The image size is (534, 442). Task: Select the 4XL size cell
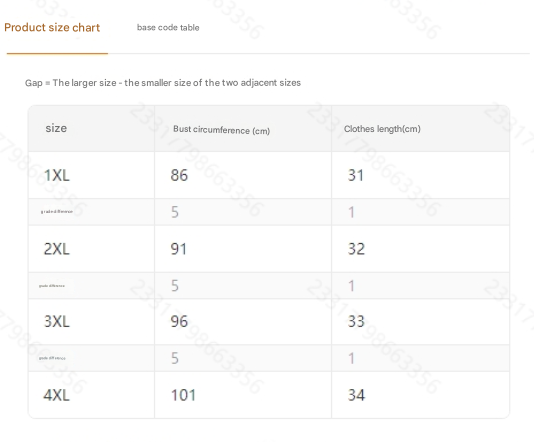[57, 395]
